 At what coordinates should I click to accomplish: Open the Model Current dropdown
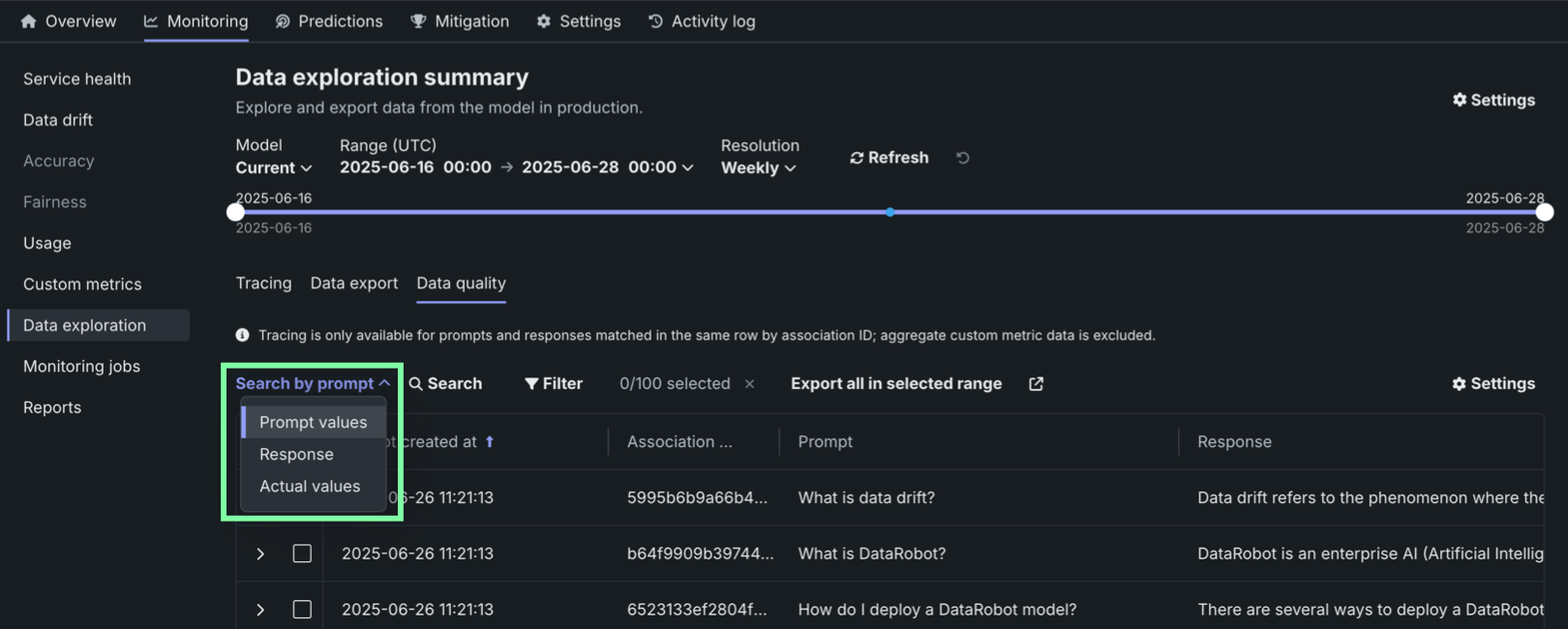pos(274,168)
